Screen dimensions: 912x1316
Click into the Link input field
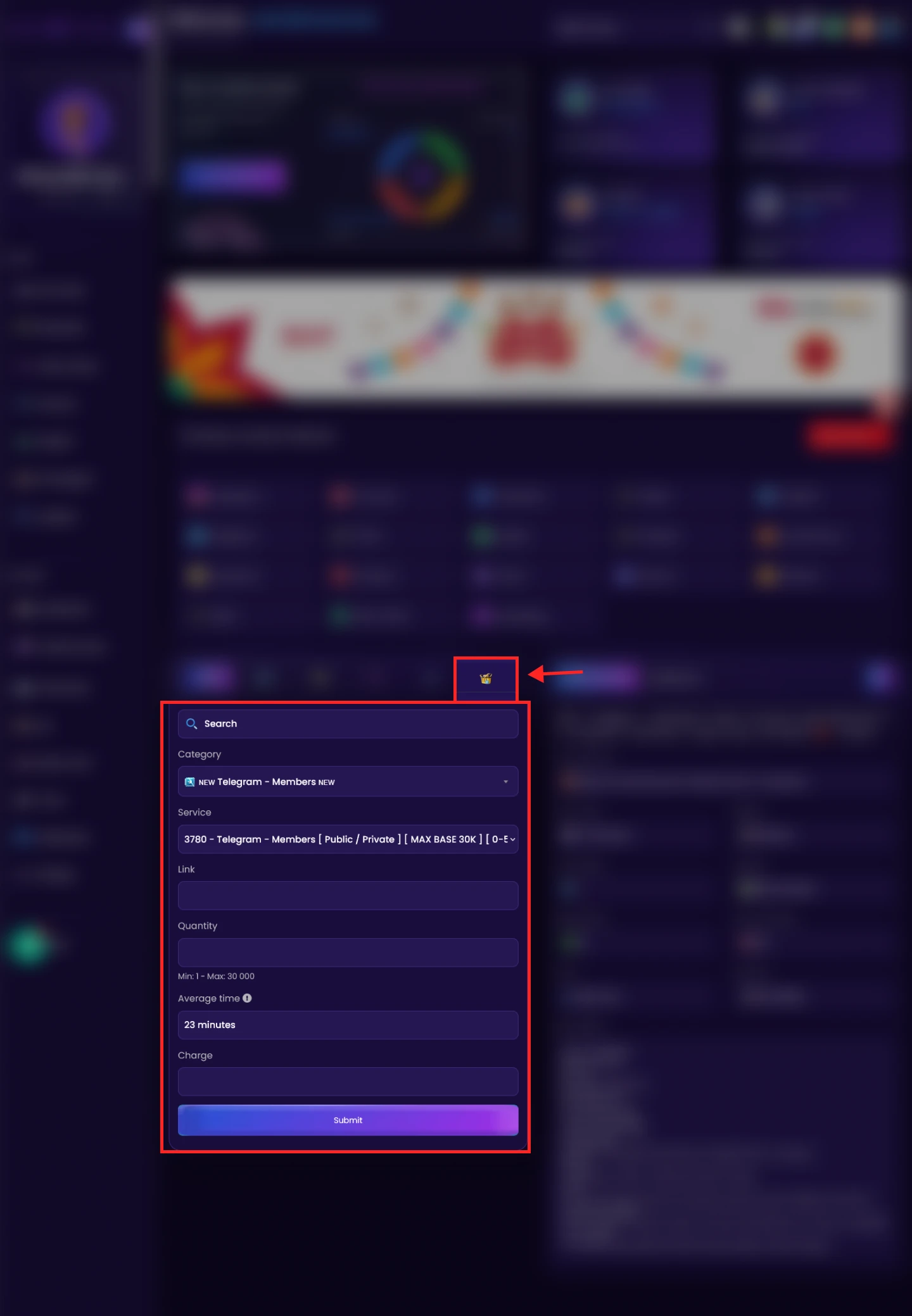[x=348, y=896]
